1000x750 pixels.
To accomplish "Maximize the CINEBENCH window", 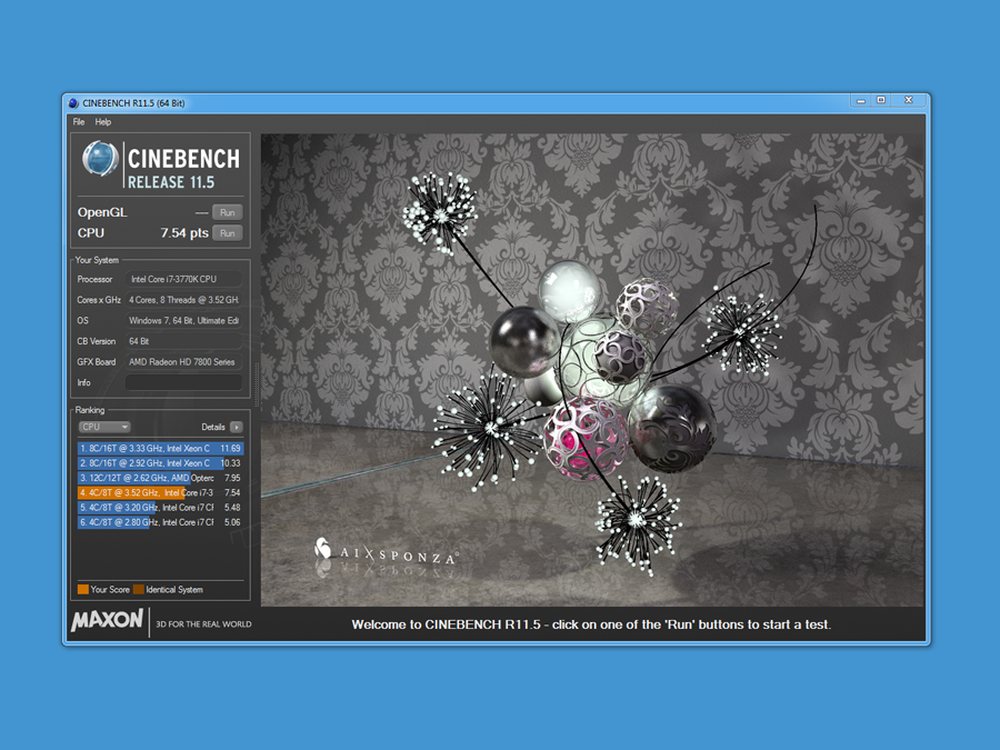I will pos(881,101).
